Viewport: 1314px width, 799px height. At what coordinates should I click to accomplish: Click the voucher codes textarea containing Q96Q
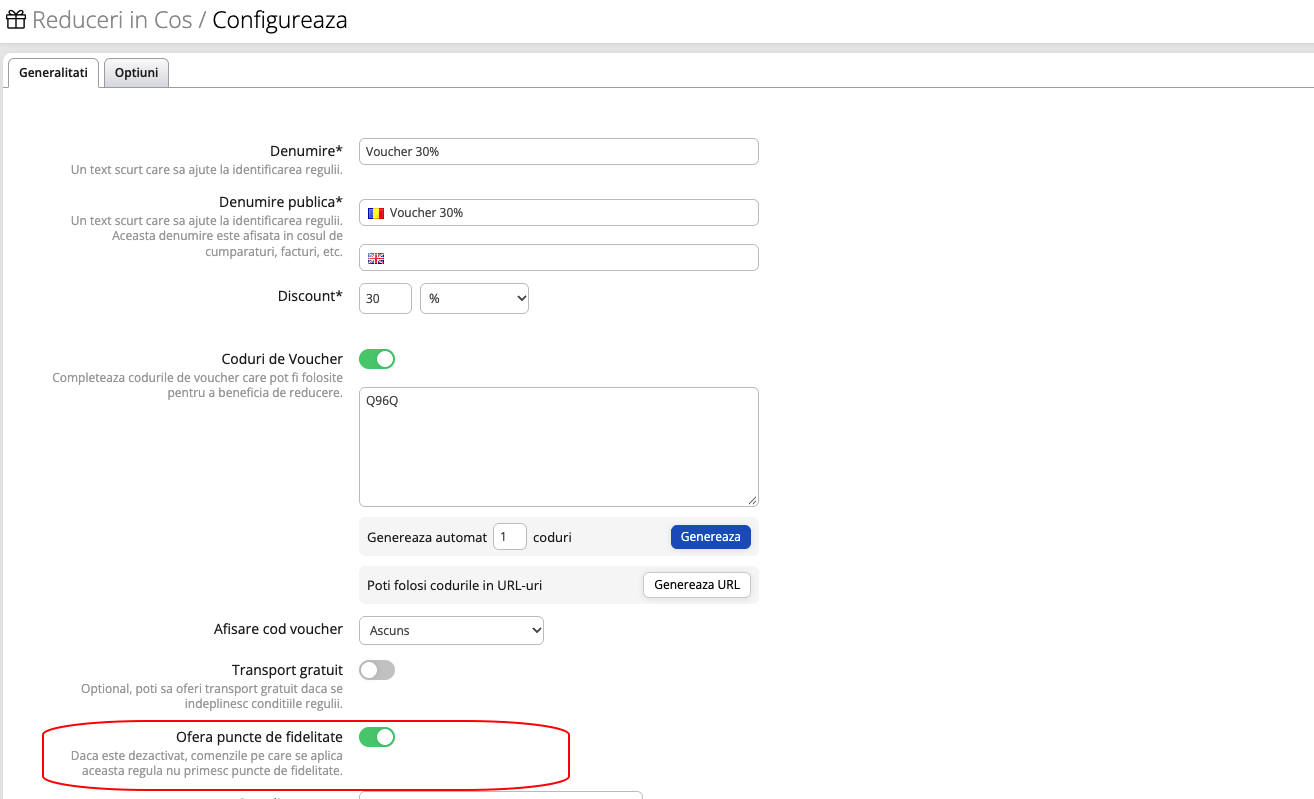[x=559, y=447]
